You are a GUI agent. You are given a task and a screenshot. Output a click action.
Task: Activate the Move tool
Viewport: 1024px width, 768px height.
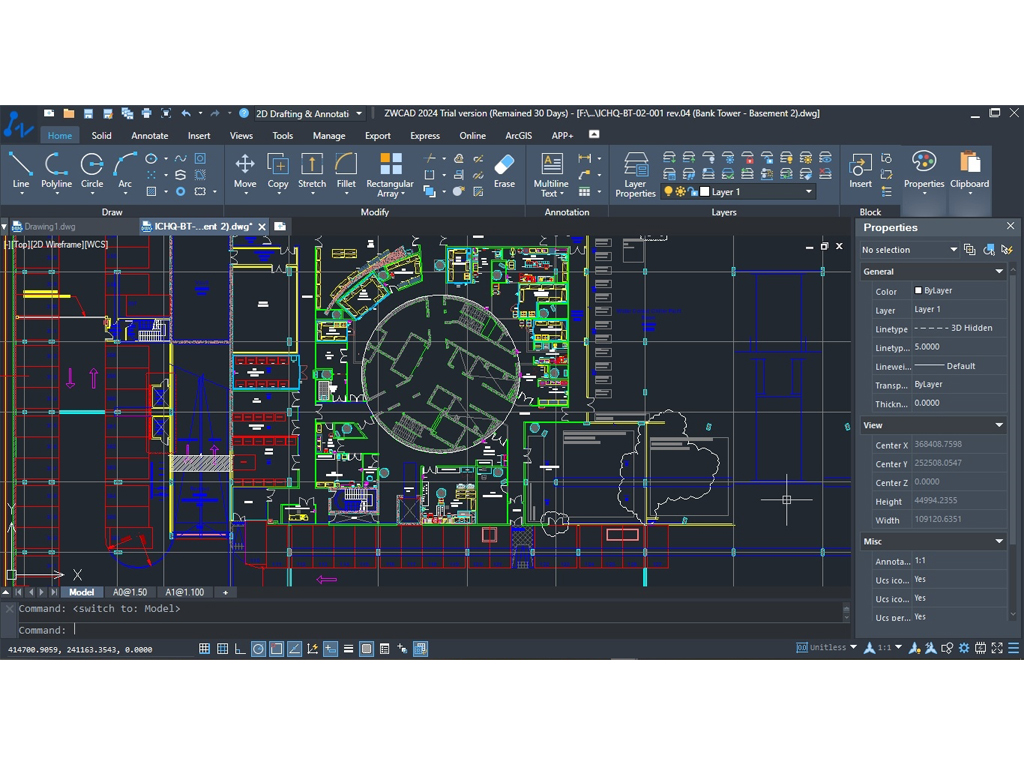pos(245,169)
